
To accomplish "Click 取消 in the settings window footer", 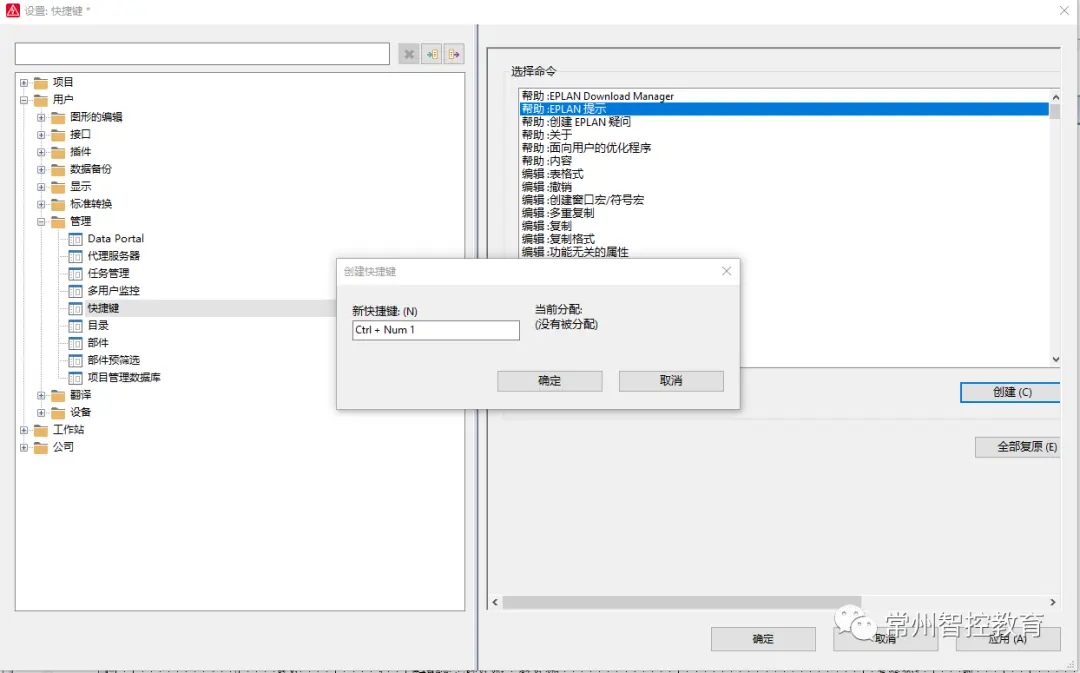I will pyautogui.click(x=886, y=639).
